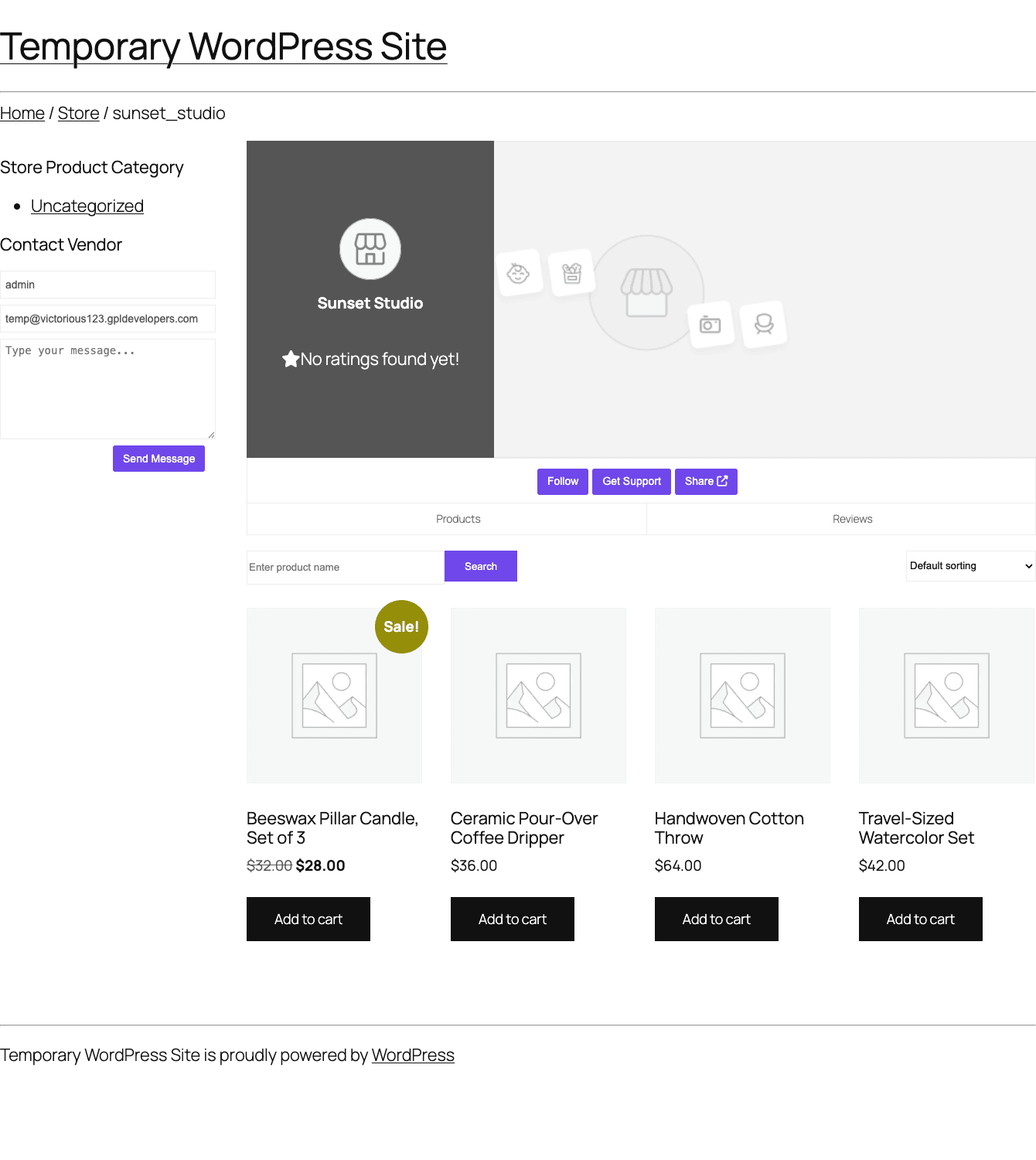Viewport: 1036px width, 1160px height.
Task: Add Beeswax Pillar Candle to cart
Action: tap(308, 919)
